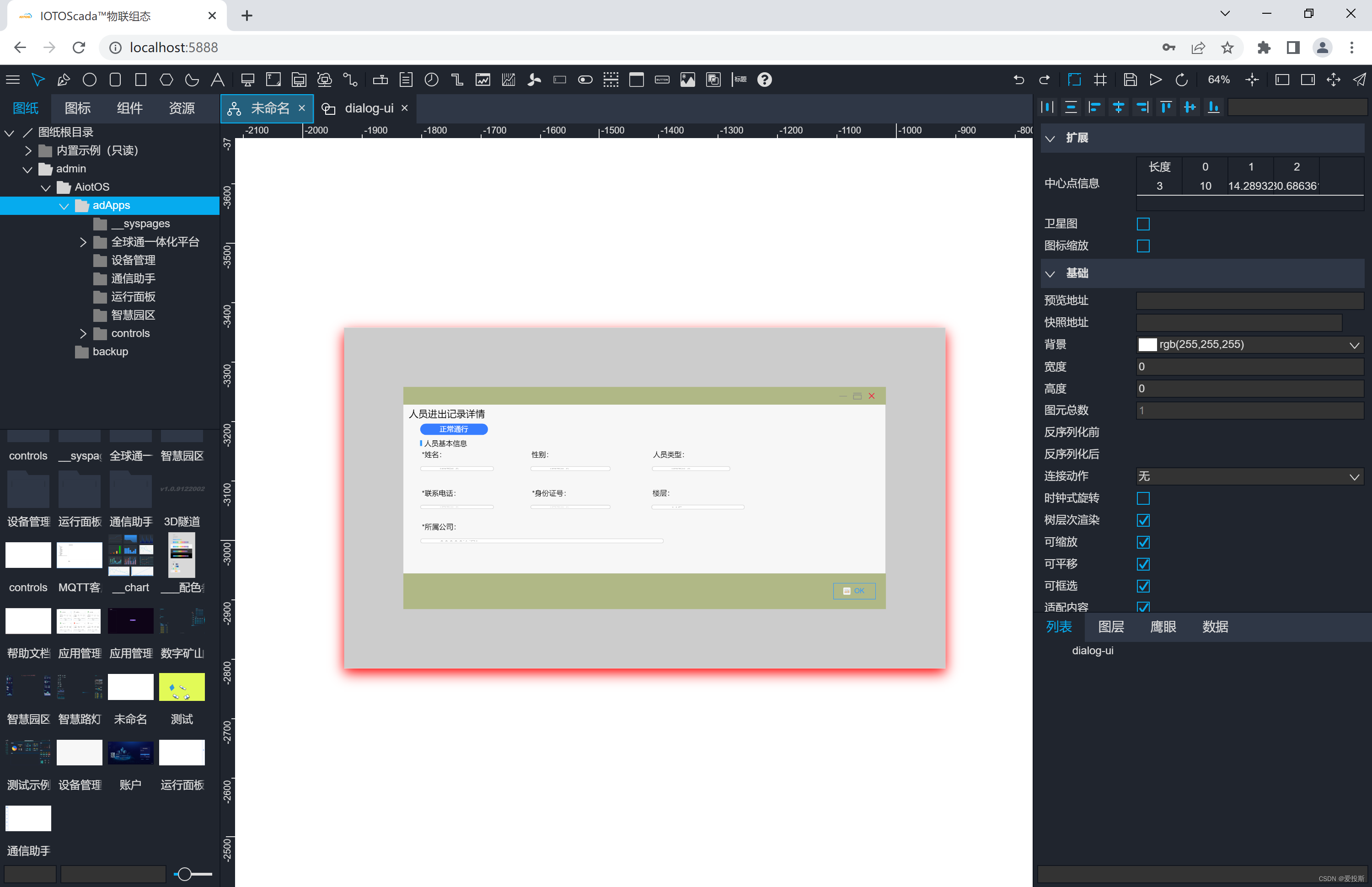Click the align left icon
The height and width of the screenshot is (887, 1372).
pyautogui.click(x=1094, y=107)
